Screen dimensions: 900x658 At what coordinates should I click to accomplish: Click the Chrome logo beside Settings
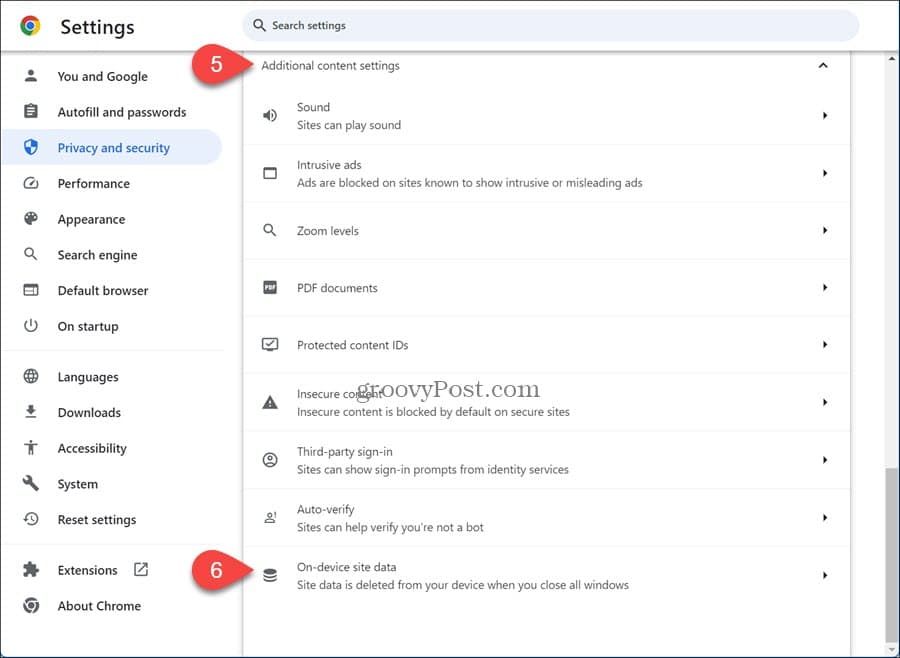(30, 26)
